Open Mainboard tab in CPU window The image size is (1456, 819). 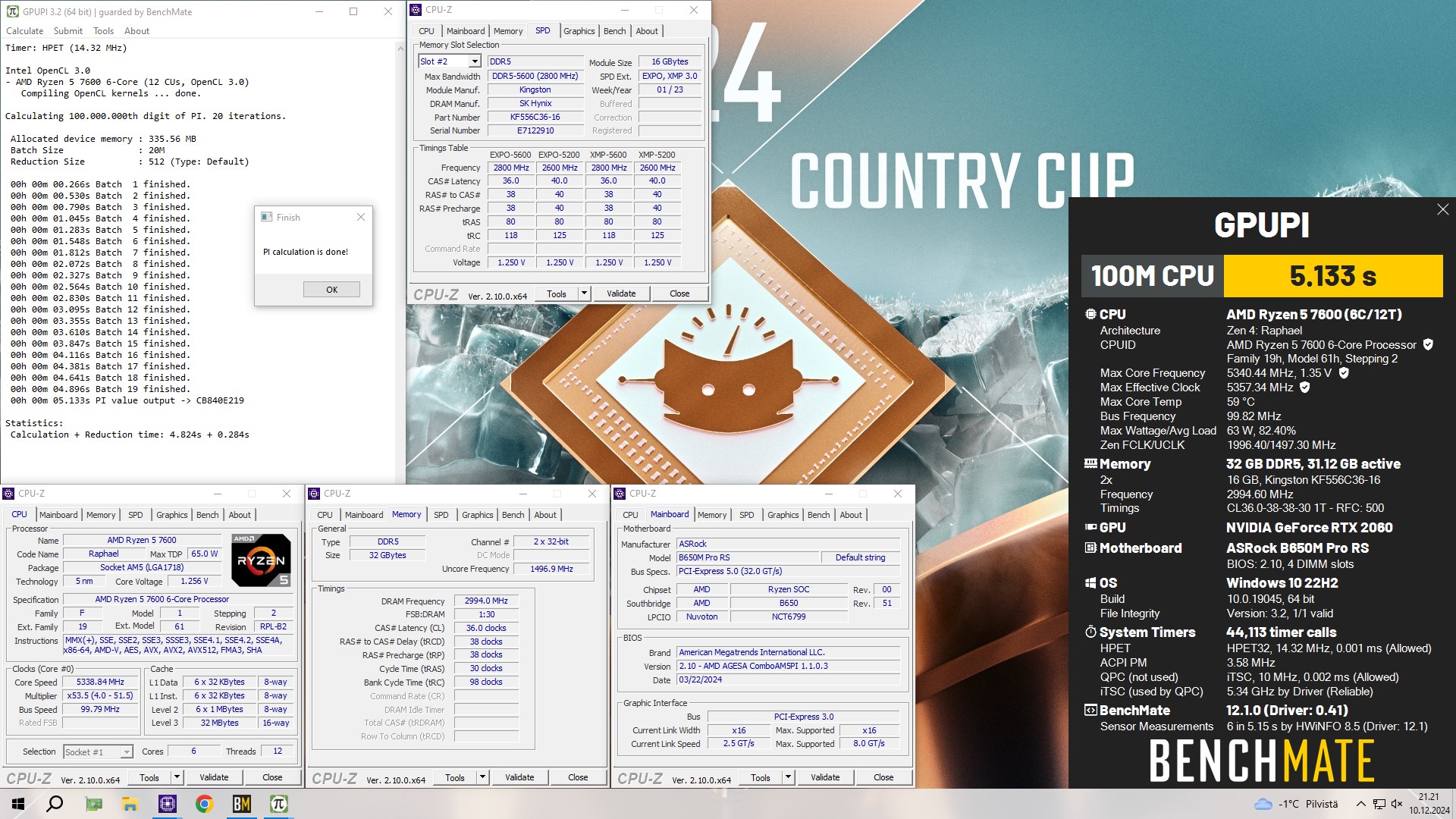coord(58,515)
